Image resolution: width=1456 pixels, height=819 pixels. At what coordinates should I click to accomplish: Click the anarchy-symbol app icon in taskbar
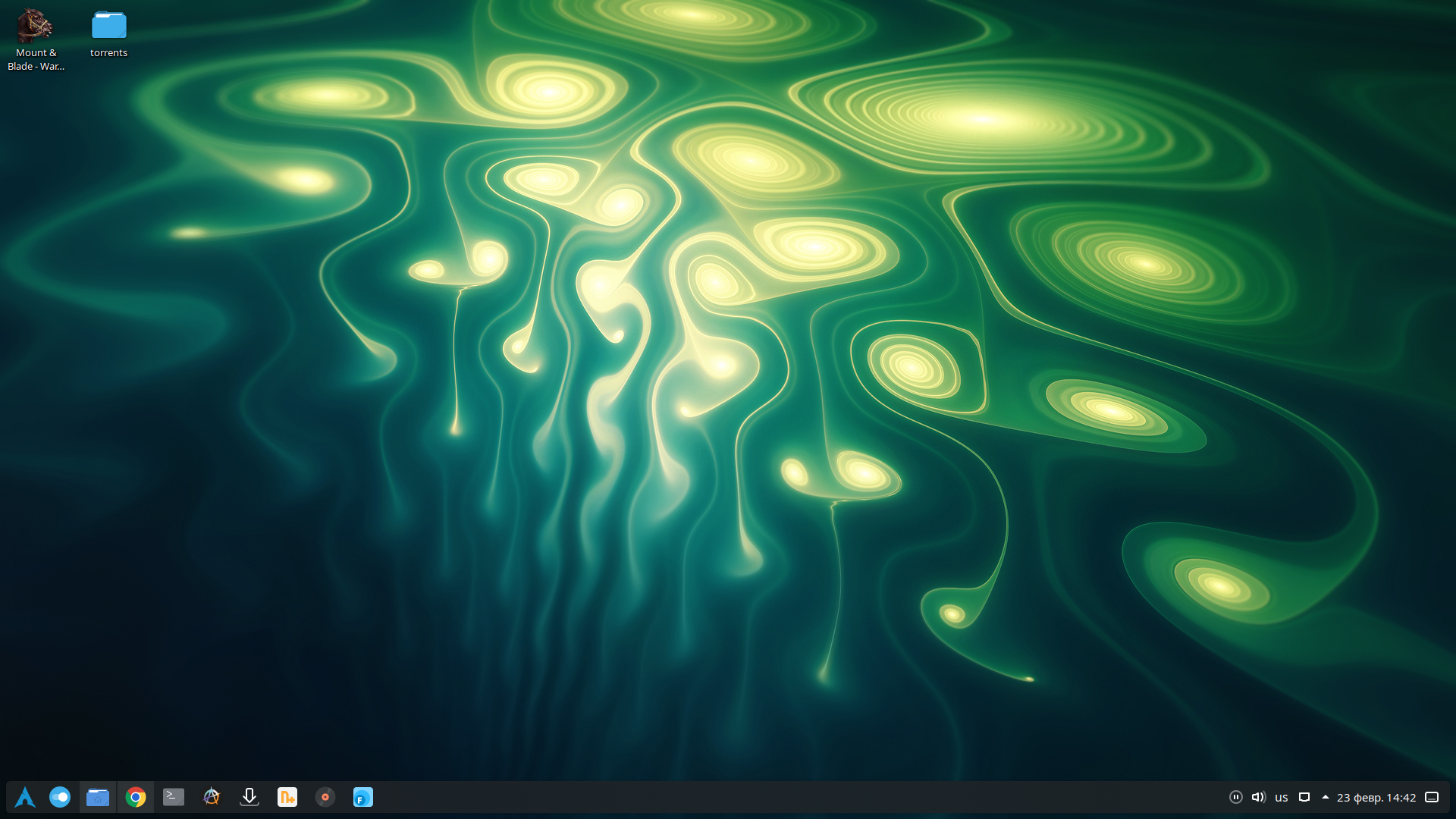click(212, 797)
